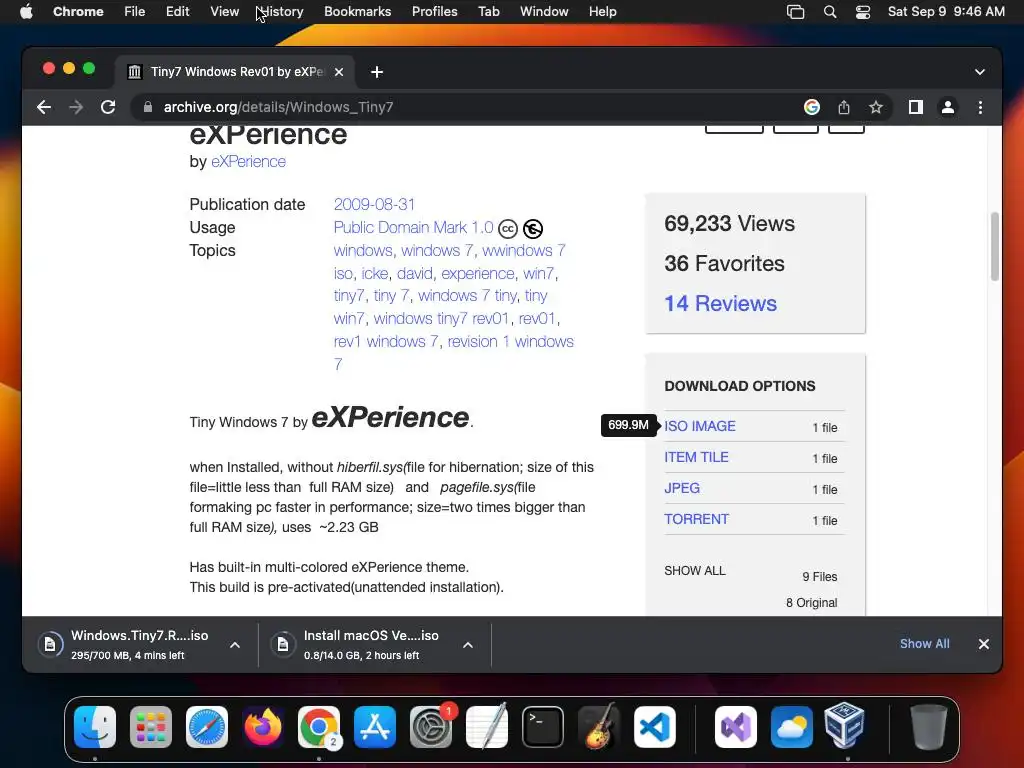
Task: Open the File menu
Action: [x=135, y=12]
